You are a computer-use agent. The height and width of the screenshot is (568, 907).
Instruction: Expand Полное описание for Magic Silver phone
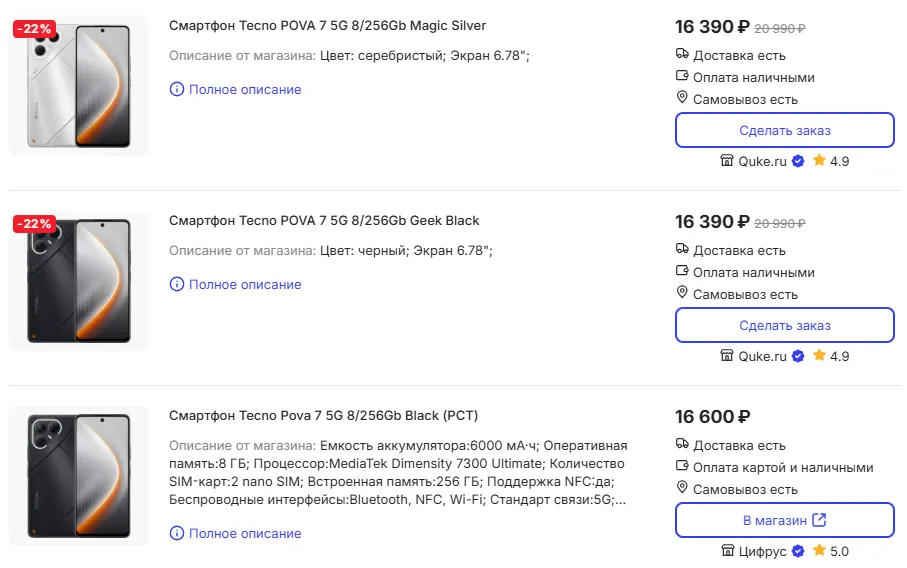[x=244, y=90]
